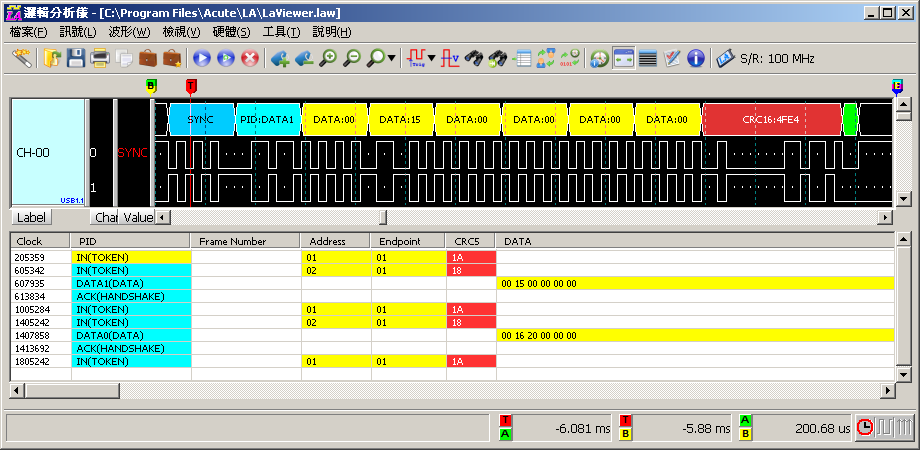Open the zoom magnifier dropdown arrow

click(x=391, y=58)
